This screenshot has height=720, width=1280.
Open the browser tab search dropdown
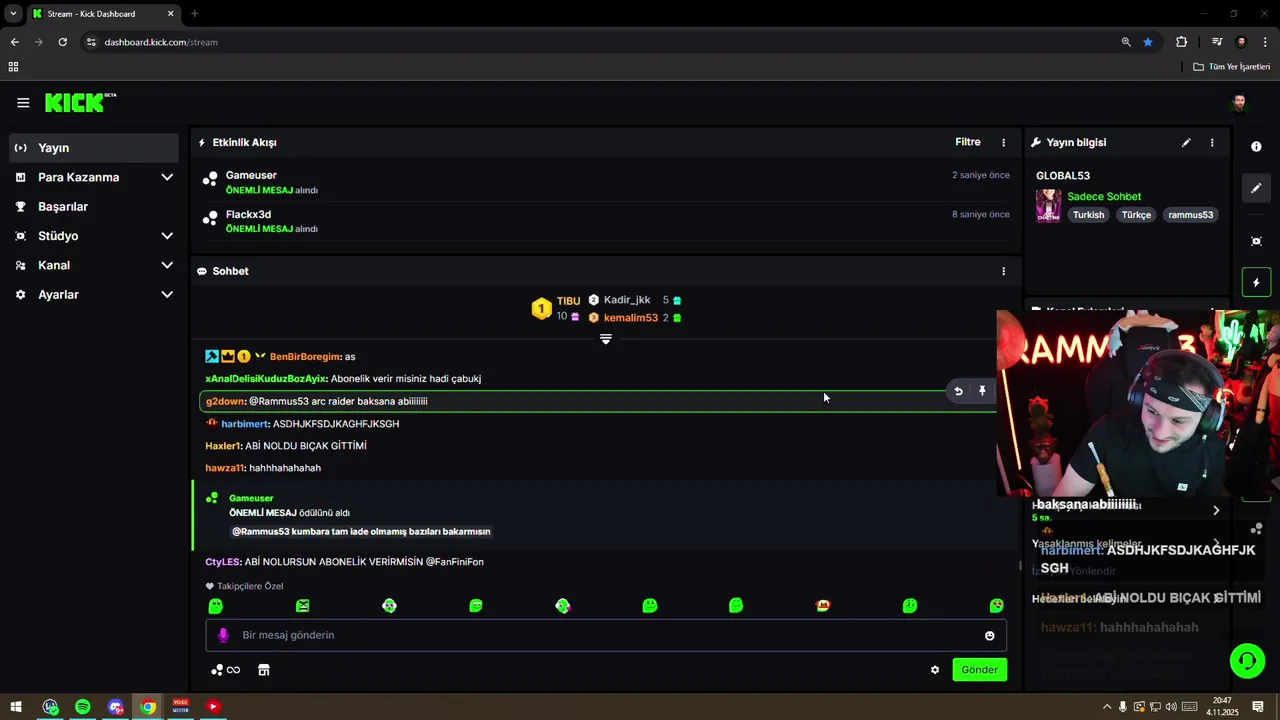click(x=13, y=14)
